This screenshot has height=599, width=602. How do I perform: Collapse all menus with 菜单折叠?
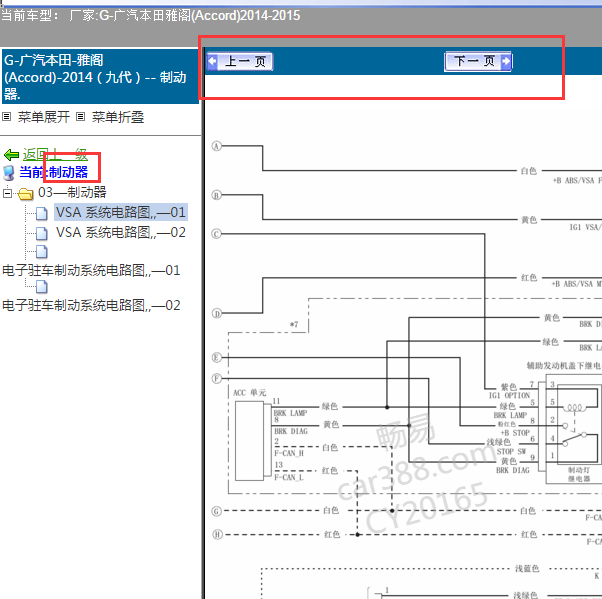point(117,117)
